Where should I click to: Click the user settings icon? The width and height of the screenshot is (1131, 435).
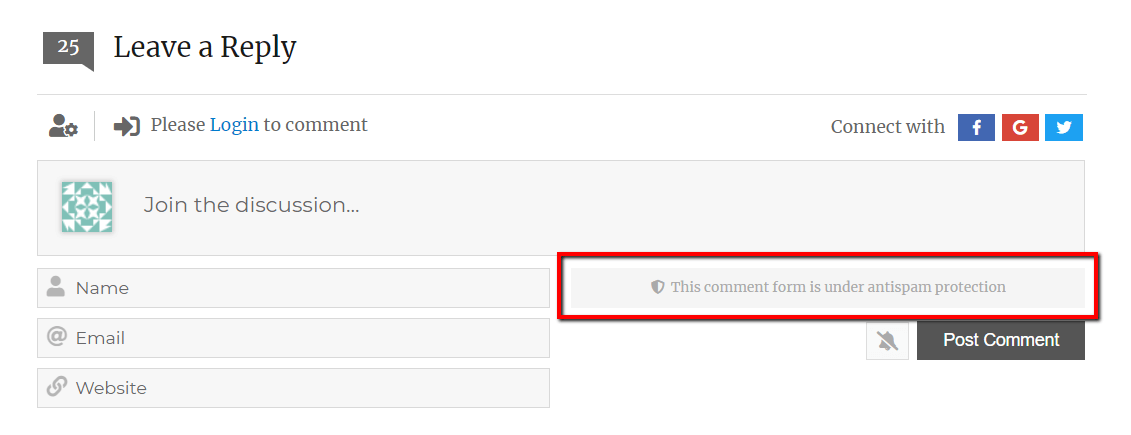(x=63, y=126)
